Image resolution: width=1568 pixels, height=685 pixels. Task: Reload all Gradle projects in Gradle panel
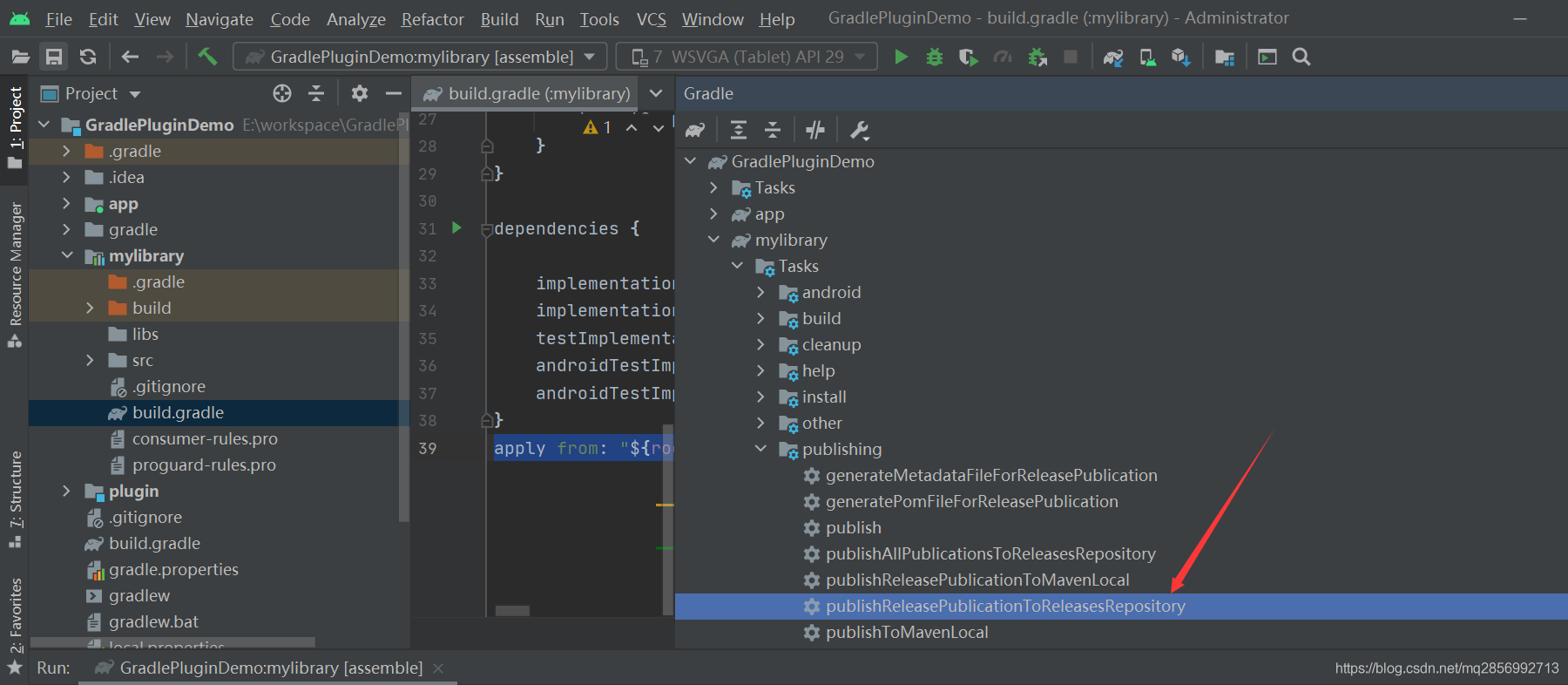[x=695, y=131]
